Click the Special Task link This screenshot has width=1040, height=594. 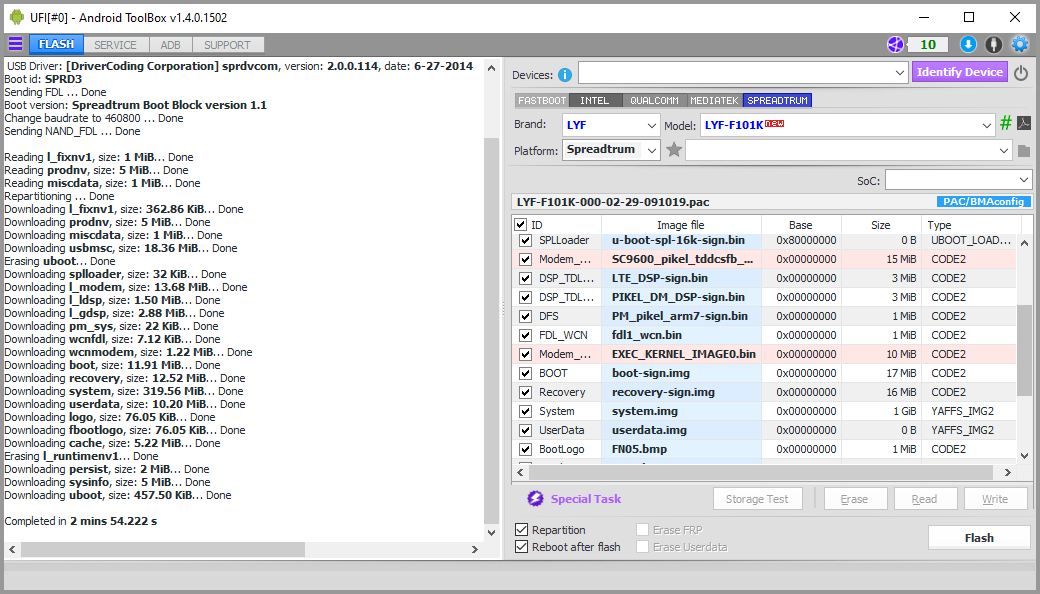click(x=586, y=499)
